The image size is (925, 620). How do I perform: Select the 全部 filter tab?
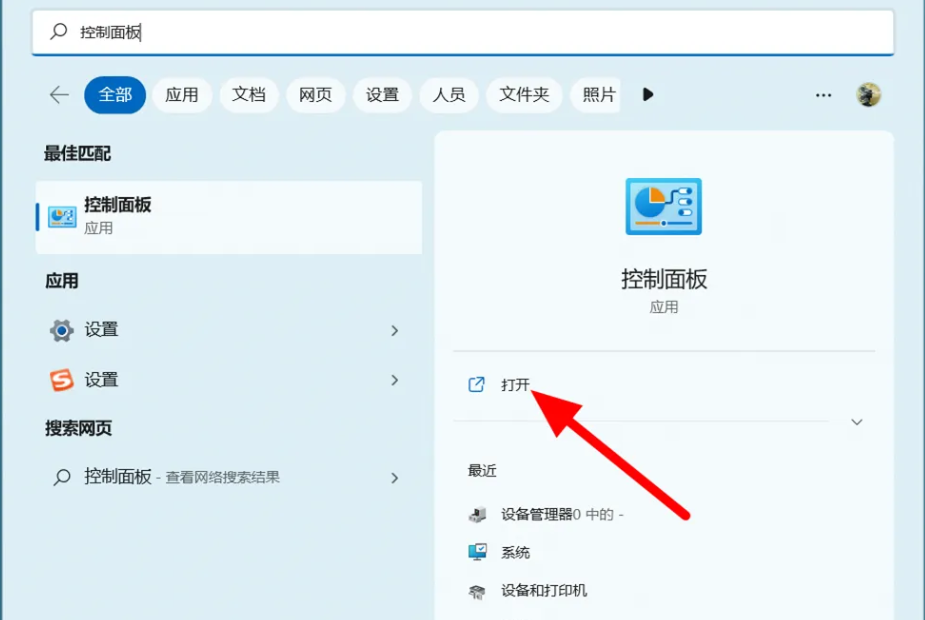115,95
